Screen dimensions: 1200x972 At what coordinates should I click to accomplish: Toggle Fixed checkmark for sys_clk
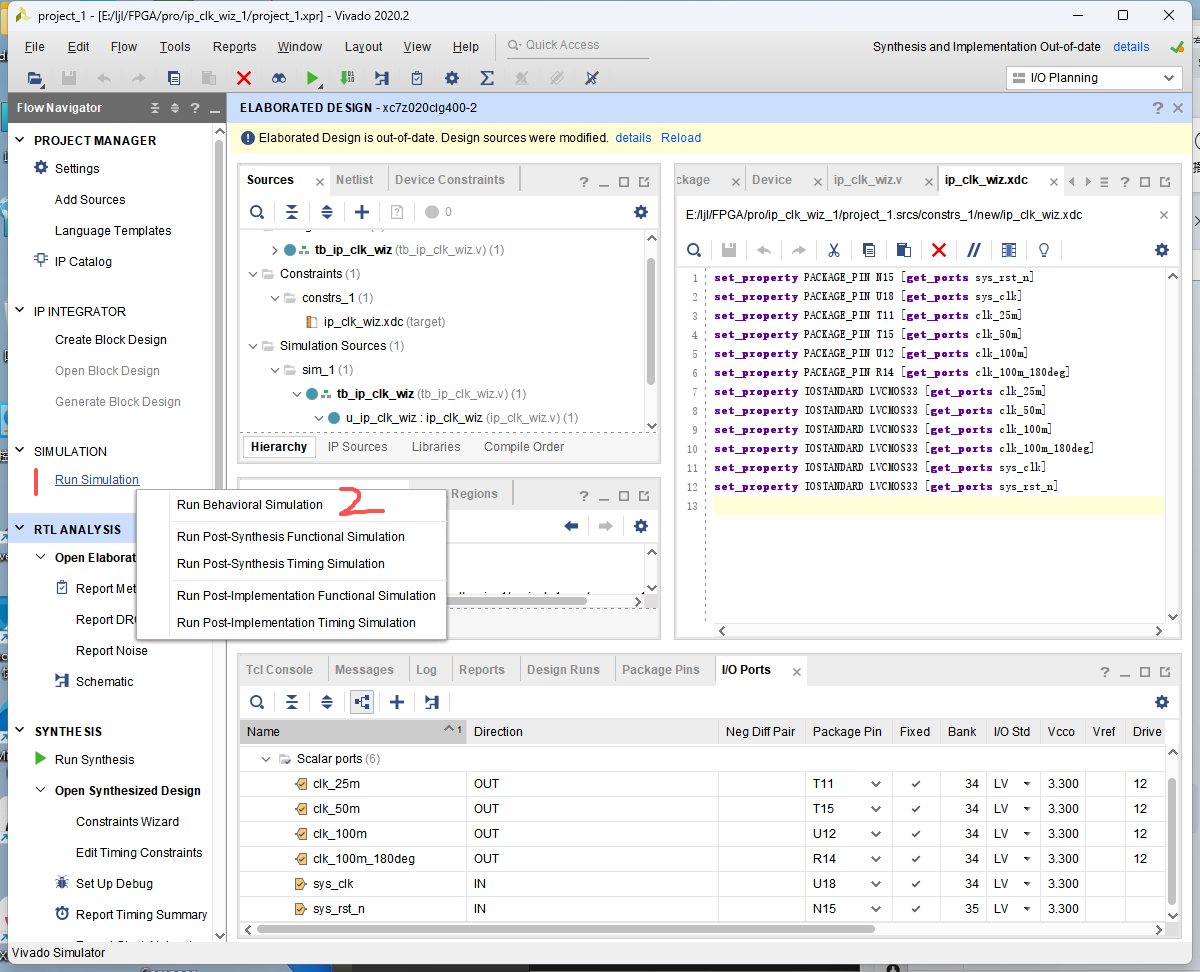[x=915, y=884]
